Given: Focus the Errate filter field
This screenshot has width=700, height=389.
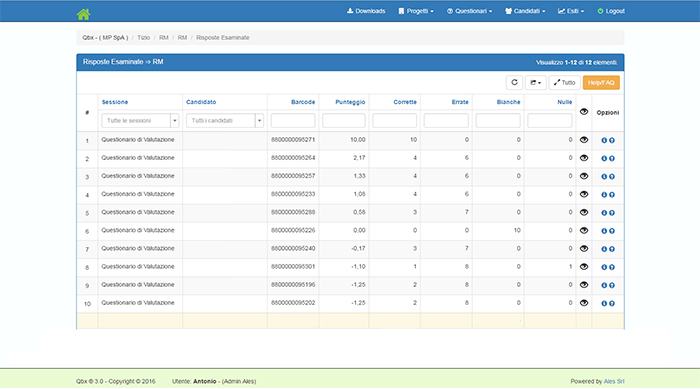Looking at the screenshot, I should (x=446, y=121).
